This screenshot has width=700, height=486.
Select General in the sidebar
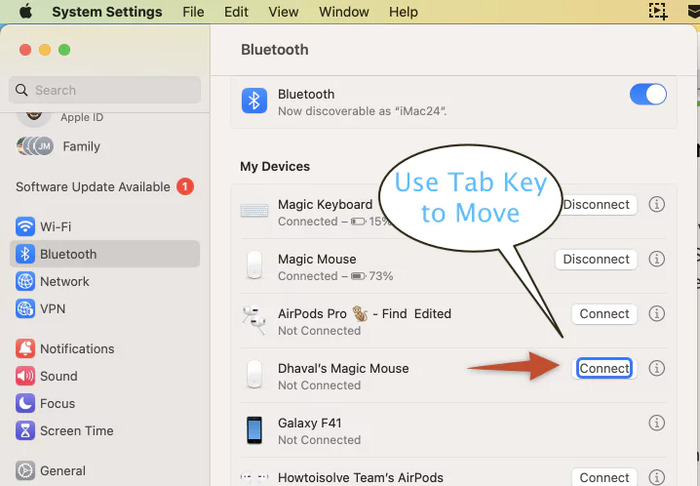(x=62, y=471)
